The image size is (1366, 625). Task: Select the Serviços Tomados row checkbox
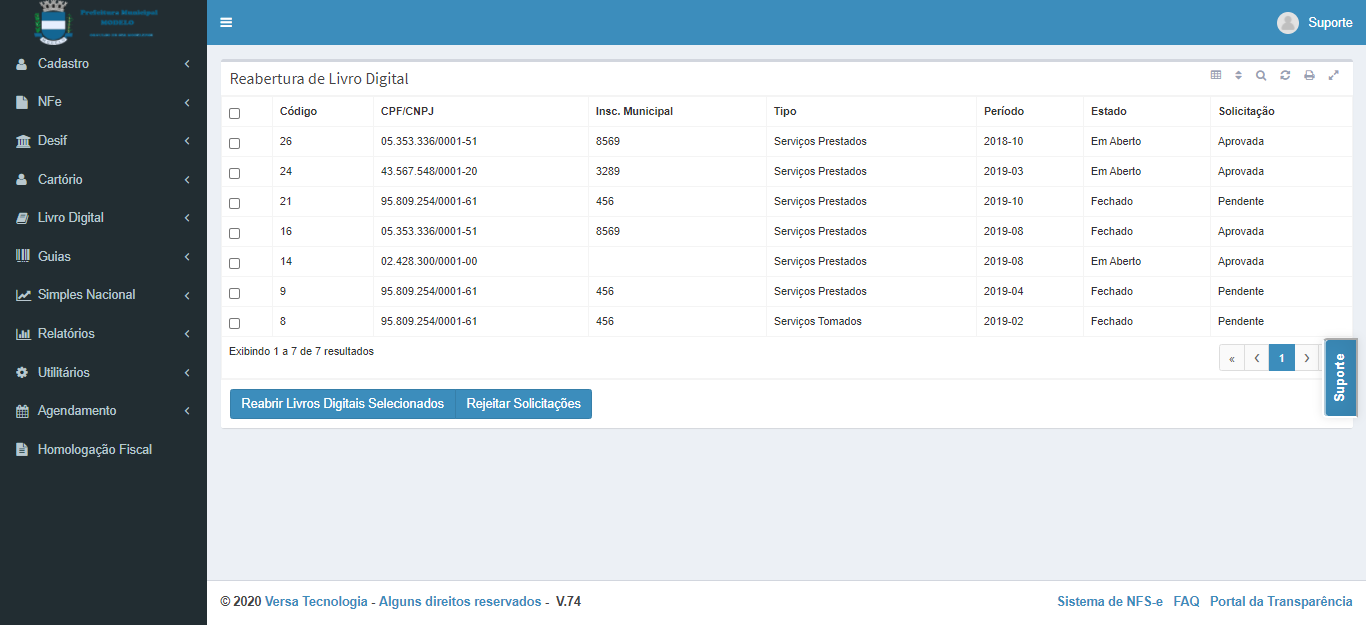(234, 323)
